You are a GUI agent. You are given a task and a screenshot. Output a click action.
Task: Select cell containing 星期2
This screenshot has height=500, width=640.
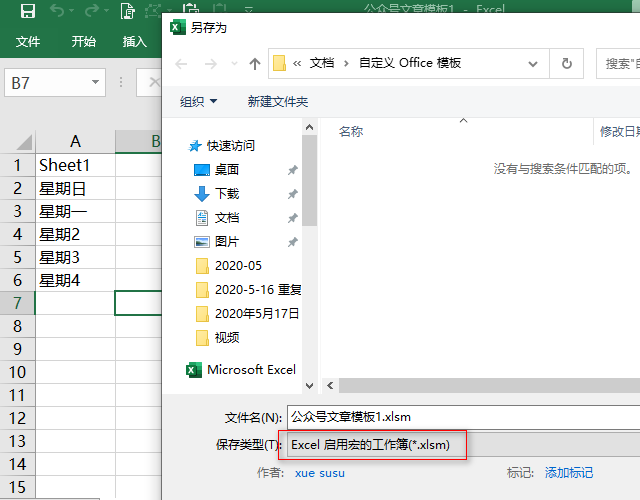75,234
